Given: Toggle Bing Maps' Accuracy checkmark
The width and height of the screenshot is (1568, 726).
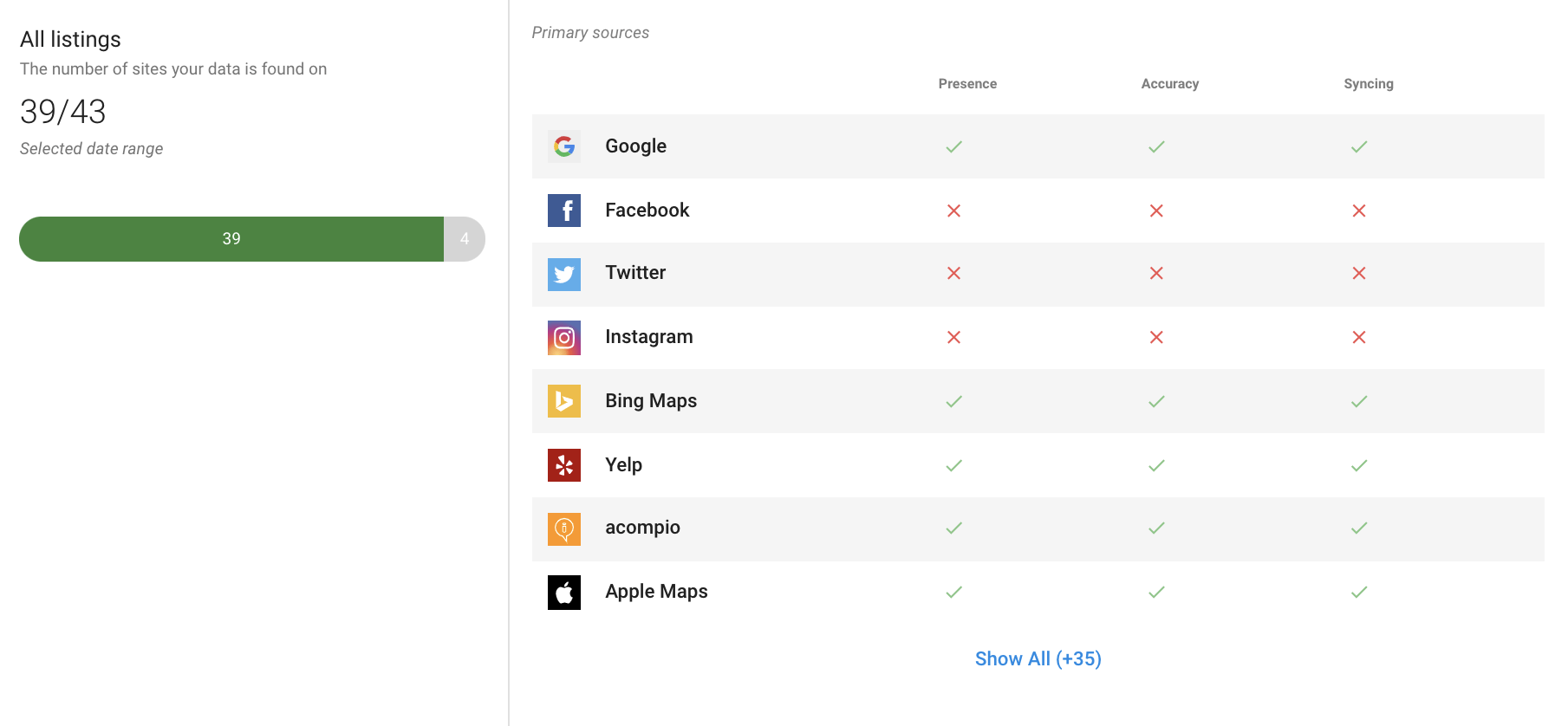Looking at the screenshot, I should 1156,401.
